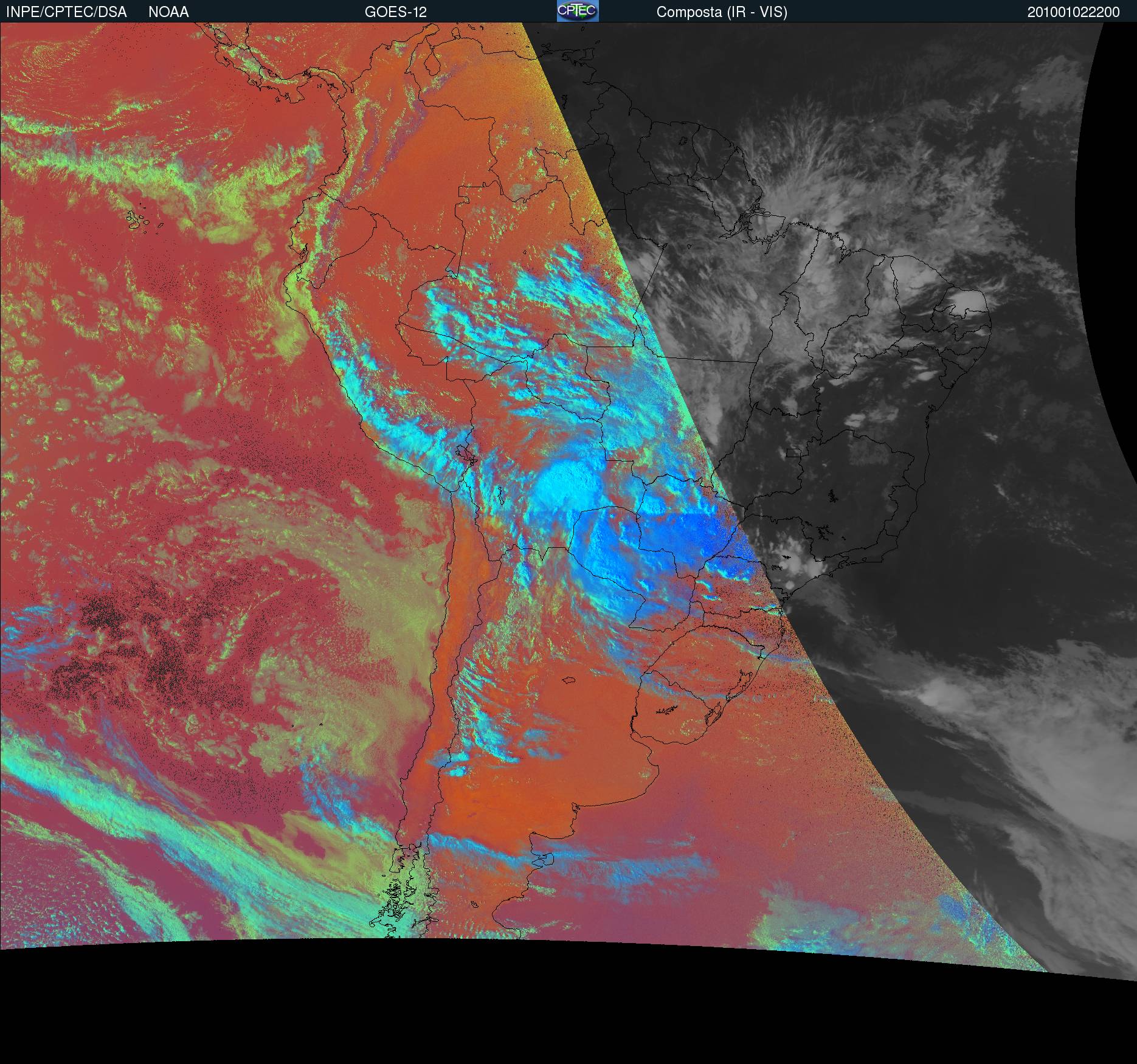Click the NOAA header text
This screenshot has height=1064, width=1137.
tap(168, 12)
